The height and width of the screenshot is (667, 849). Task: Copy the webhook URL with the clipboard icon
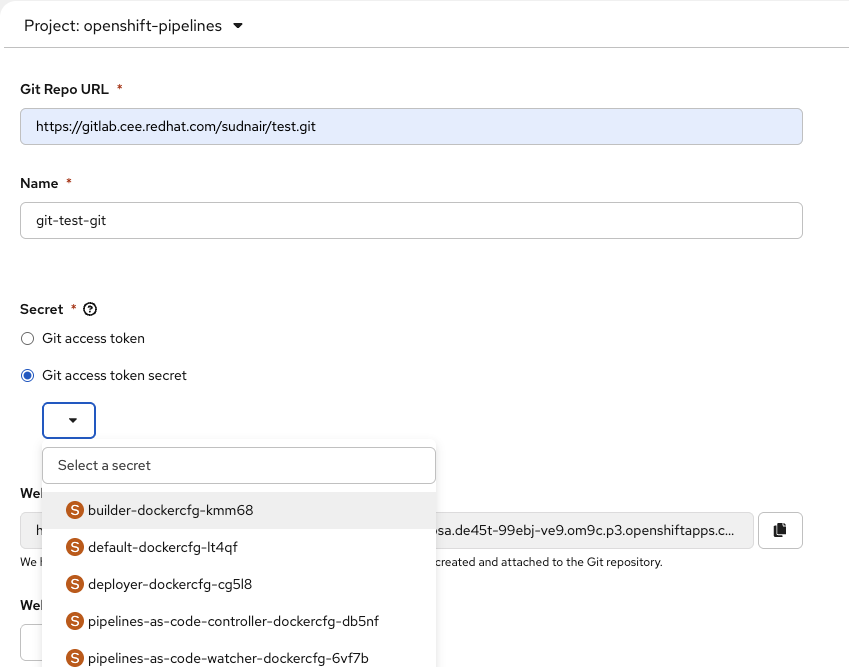pos(780,529)
